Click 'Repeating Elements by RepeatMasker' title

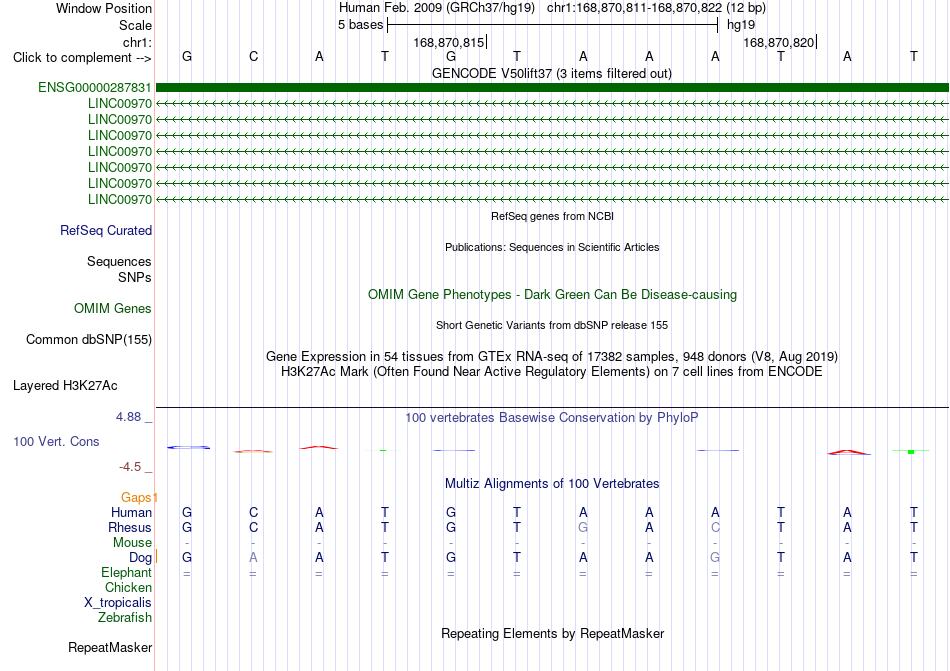tap(553, 633)
